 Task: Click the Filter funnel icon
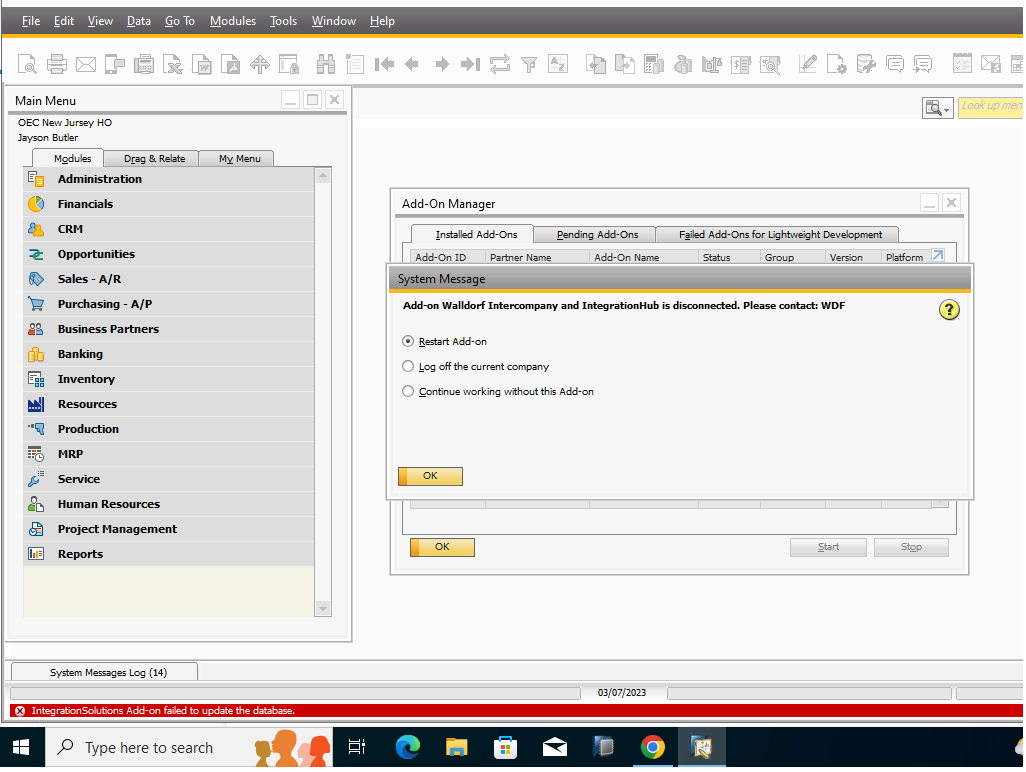click(529, 64)
